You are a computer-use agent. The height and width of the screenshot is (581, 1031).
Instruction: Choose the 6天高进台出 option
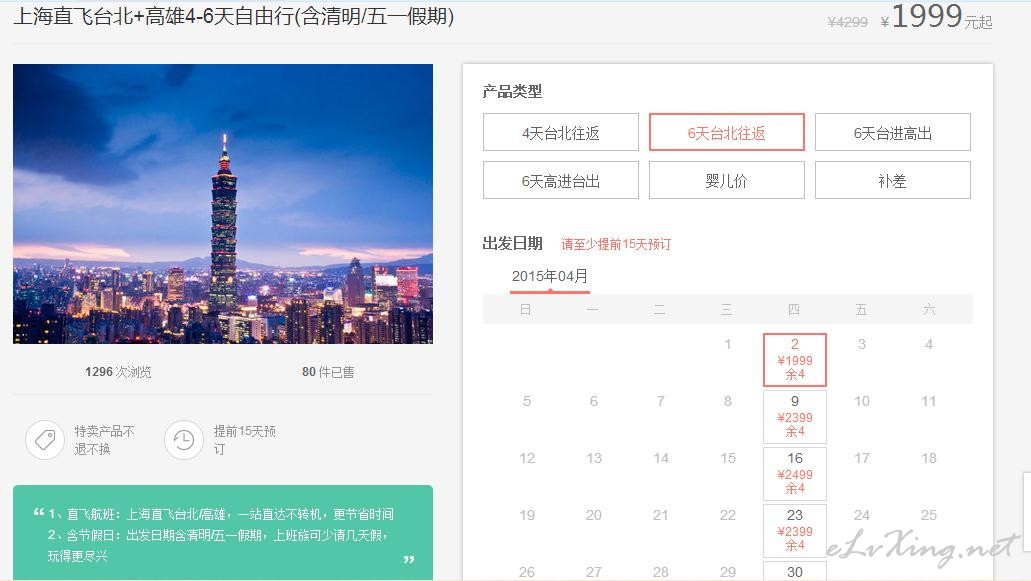(x=560, y=181)
